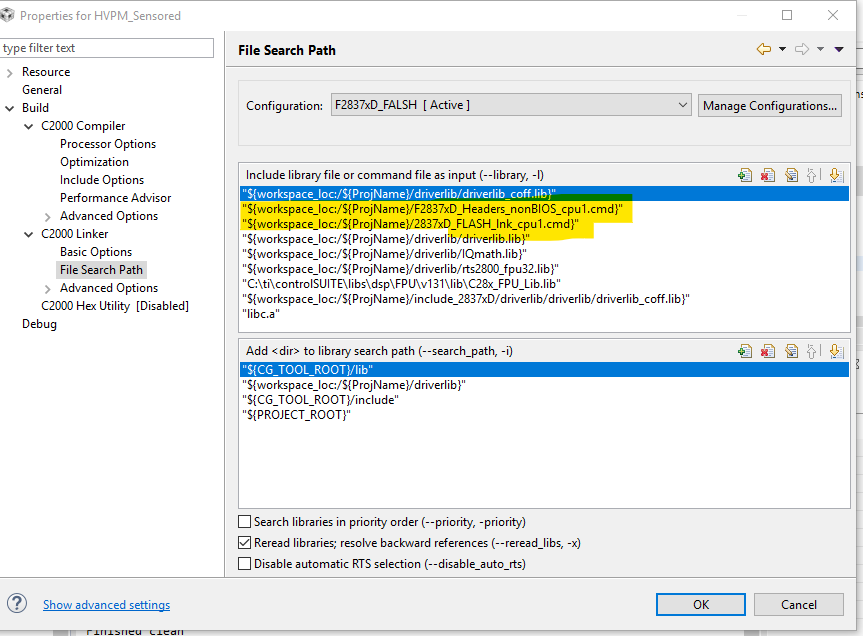
Task: Click Delete icon for include library files
Action: [x=767, y=175]
